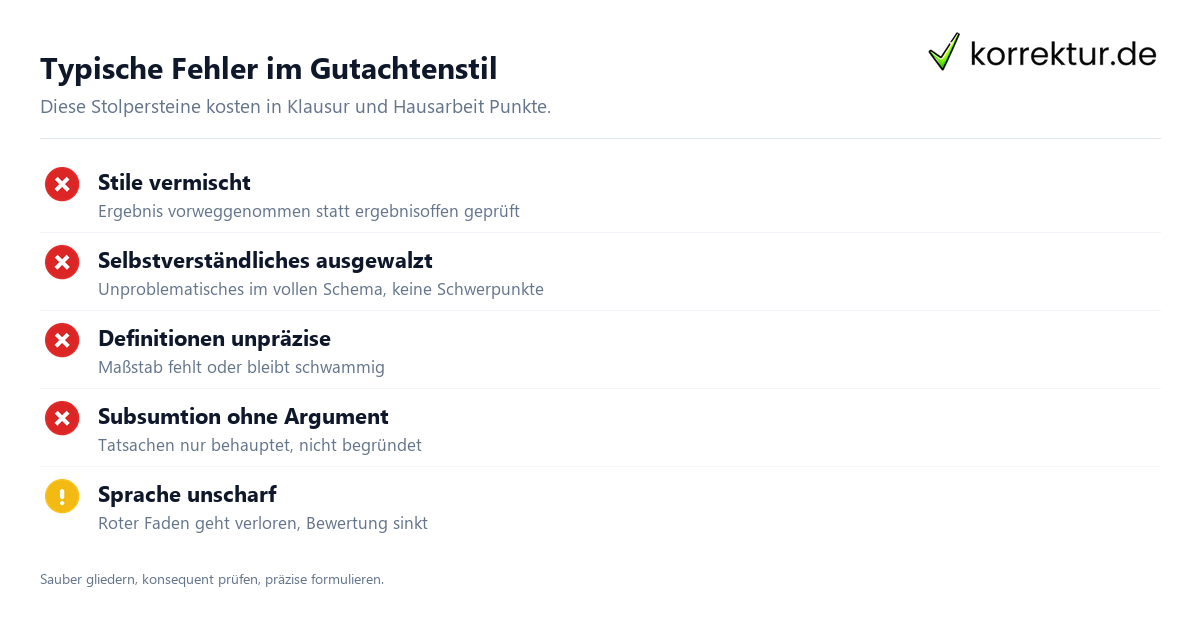Select the heading Subsumtion ohne Argument
The height and width of the screenshot is (630, 1200).
(x=243, y=417)
